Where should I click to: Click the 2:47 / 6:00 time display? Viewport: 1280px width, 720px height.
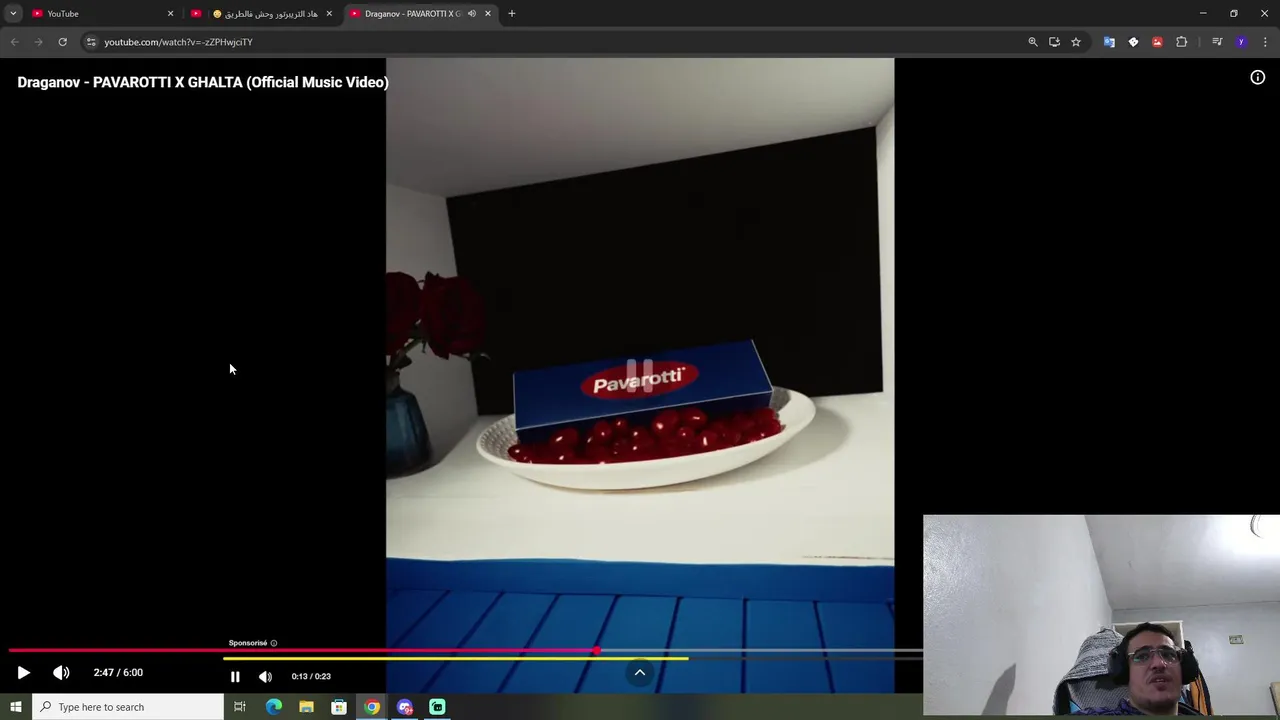click(118, 673)
